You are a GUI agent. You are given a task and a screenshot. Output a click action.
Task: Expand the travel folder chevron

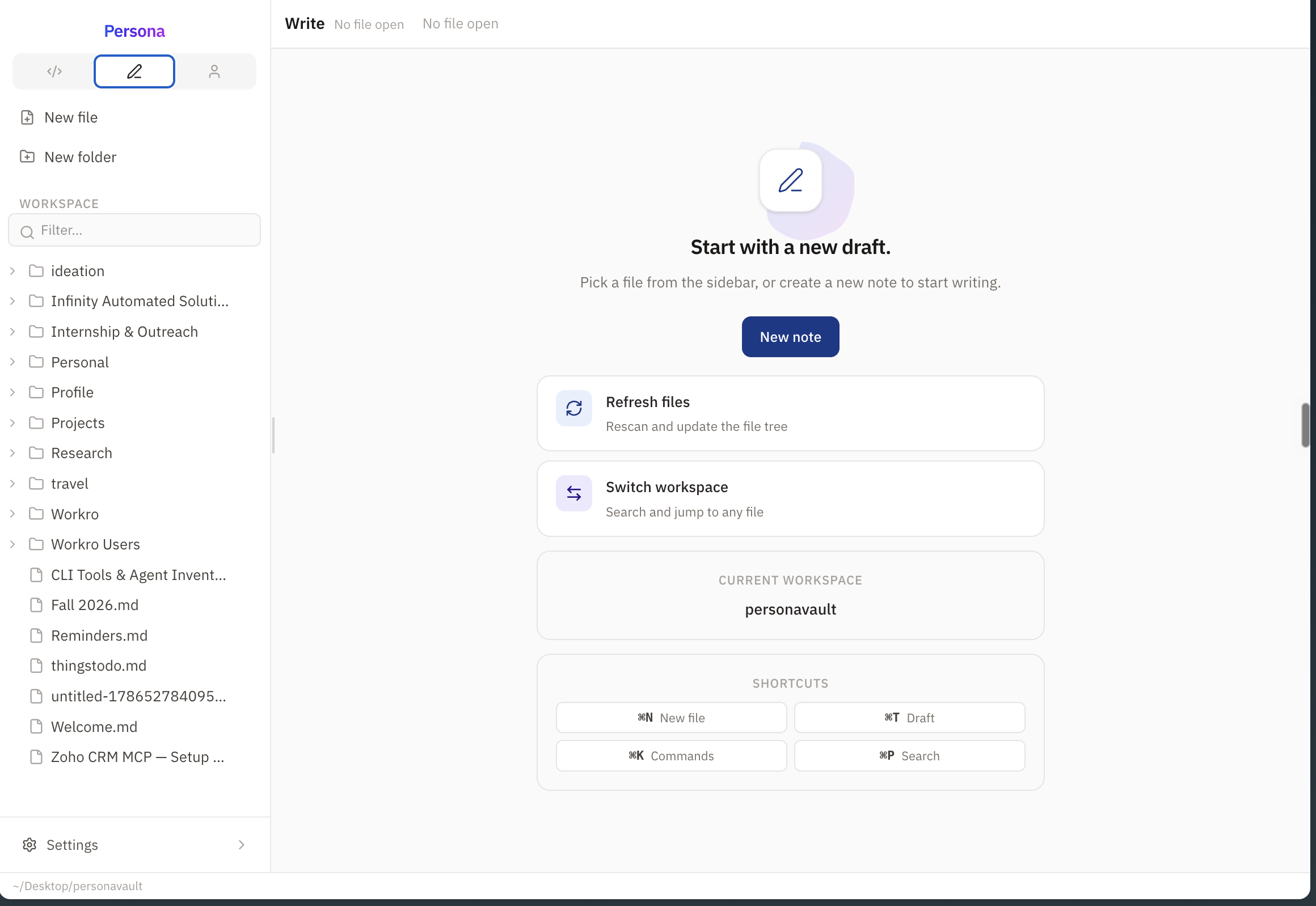tap(12, 484)
